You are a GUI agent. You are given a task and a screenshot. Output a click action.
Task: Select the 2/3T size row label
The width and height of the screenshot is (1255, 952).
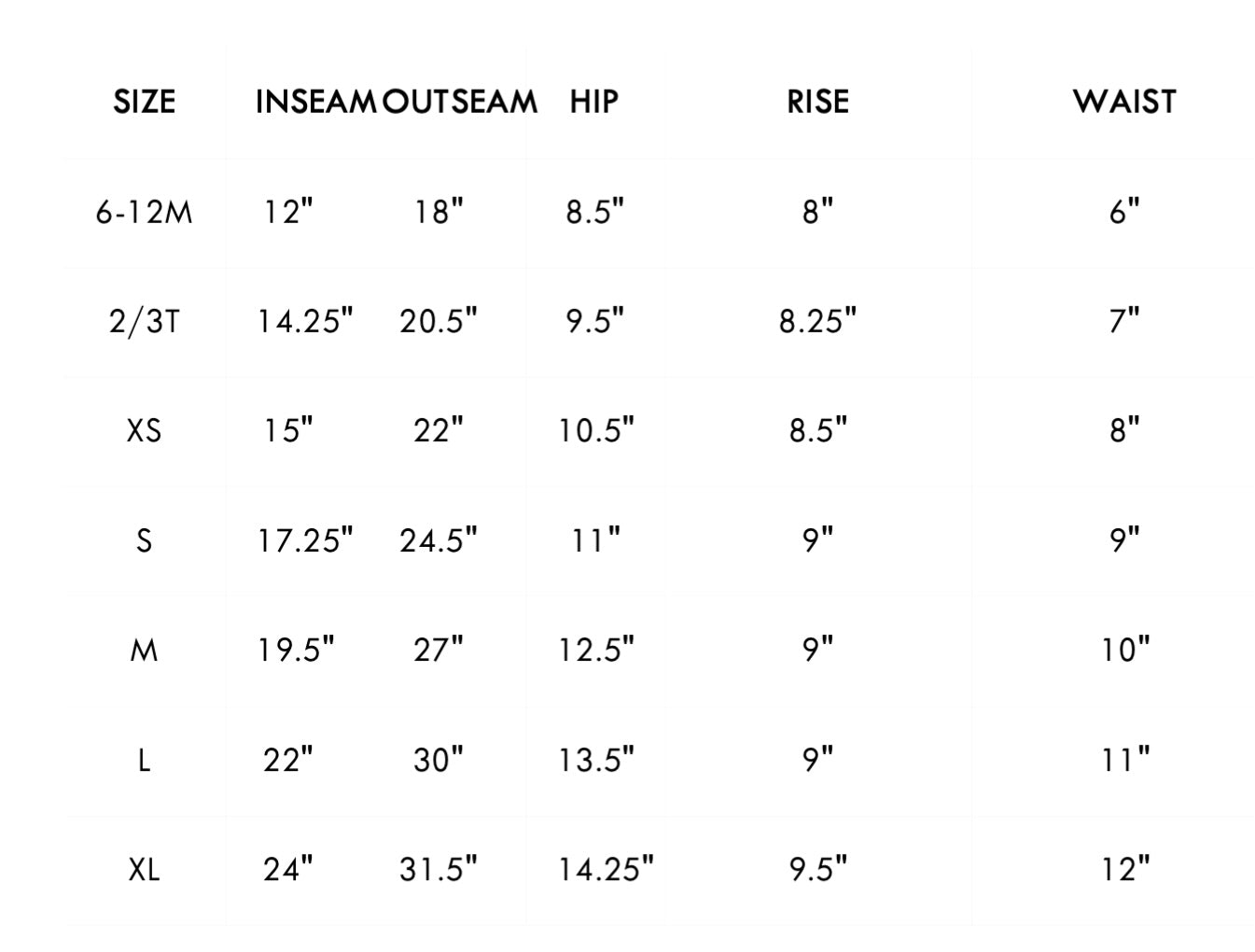click(144, 321)
